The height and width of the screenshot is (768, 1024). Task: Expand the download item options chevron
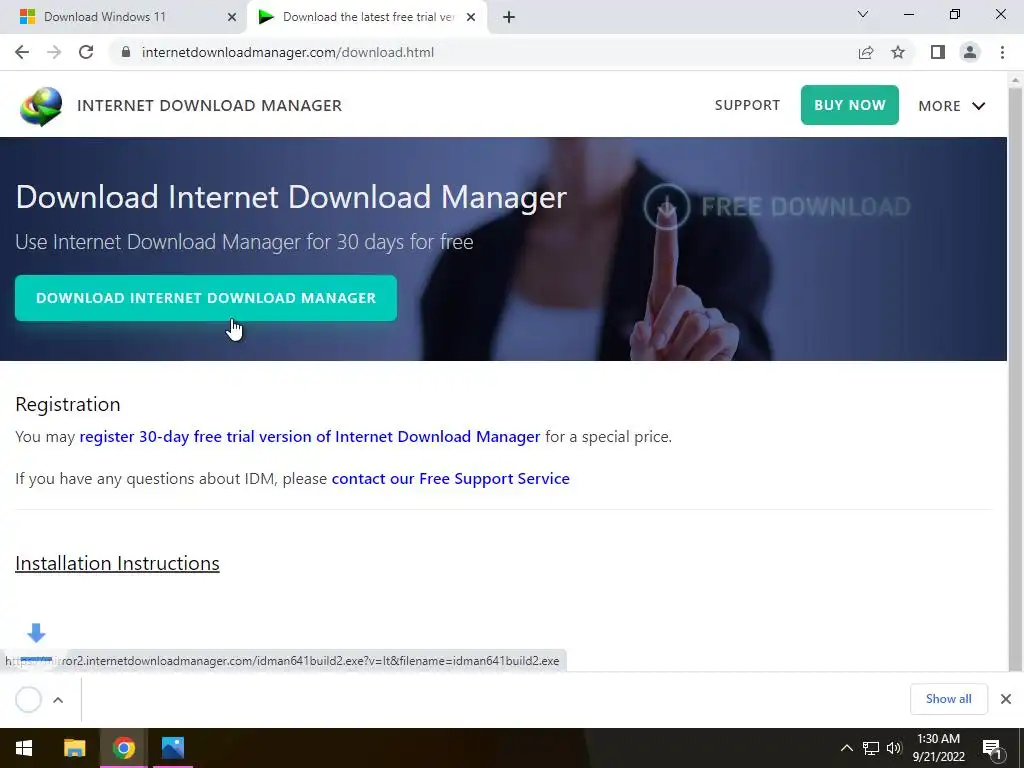tap(58, 700)
